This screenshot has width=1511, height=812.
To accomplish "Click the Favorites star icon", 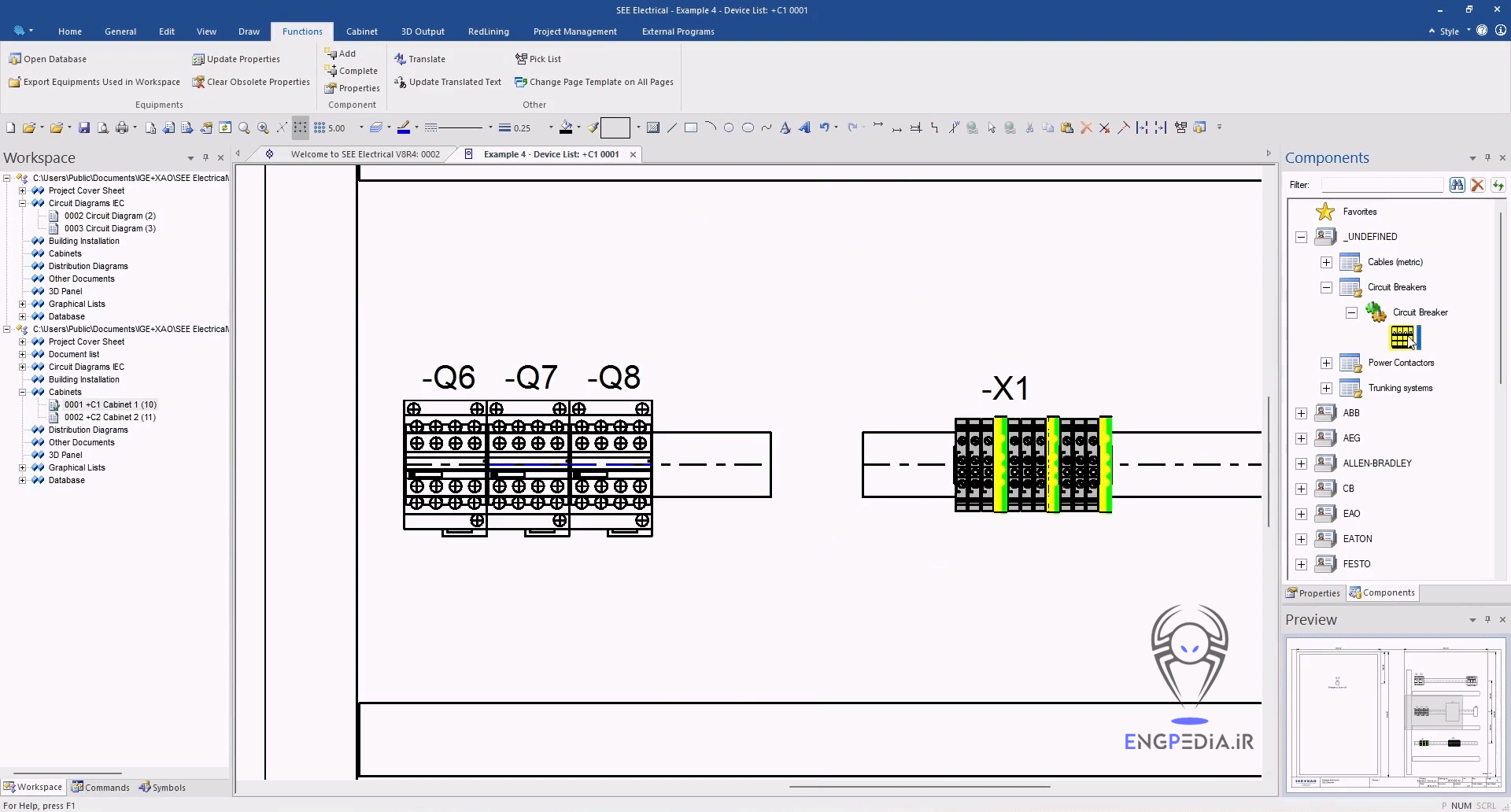I will coord(1325,212).
